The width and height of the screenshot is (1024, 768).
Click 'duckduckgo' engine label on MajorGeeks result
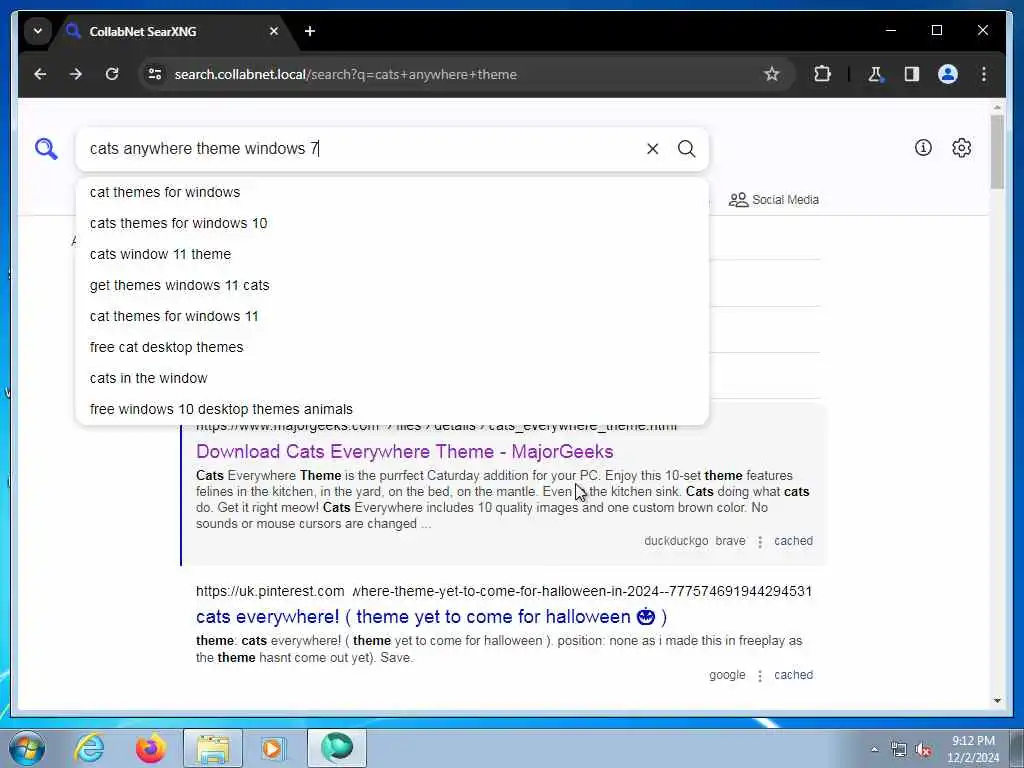pyautogui.click(x=676, y=541)
